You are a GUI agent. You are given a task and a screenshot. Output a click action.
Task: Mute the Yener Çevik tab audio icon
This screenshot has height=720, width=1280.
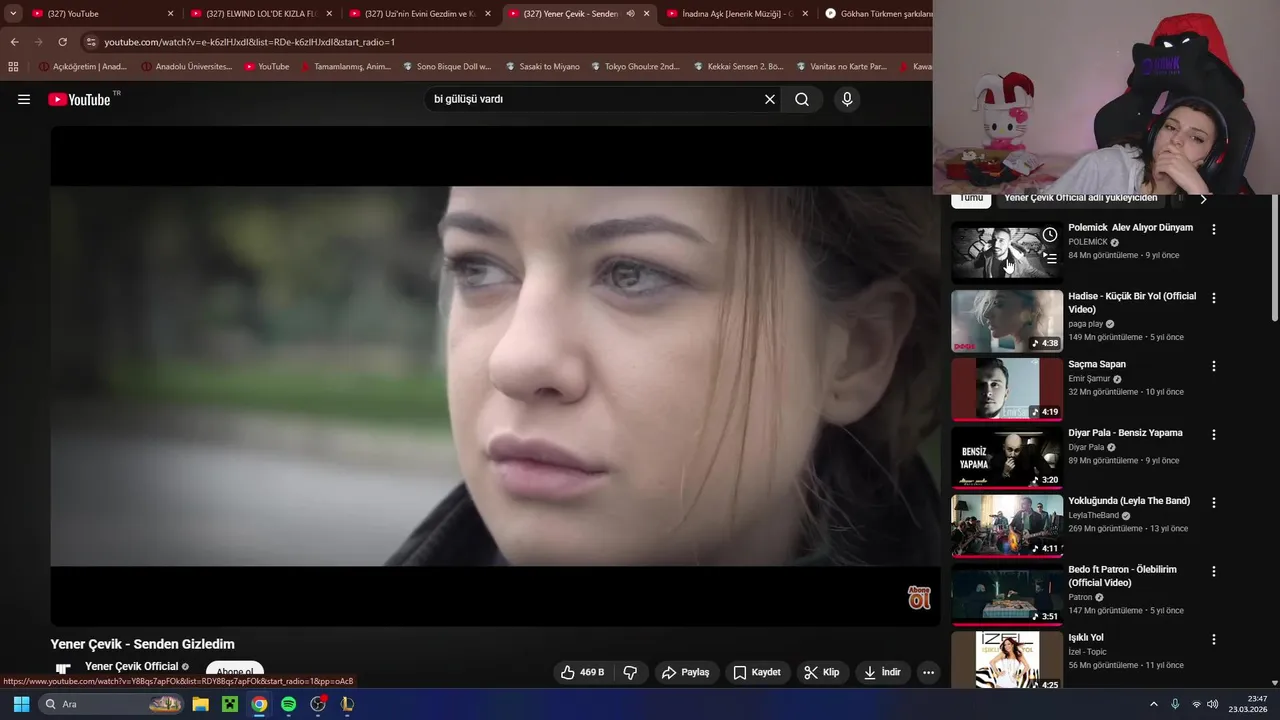(630, 14)
